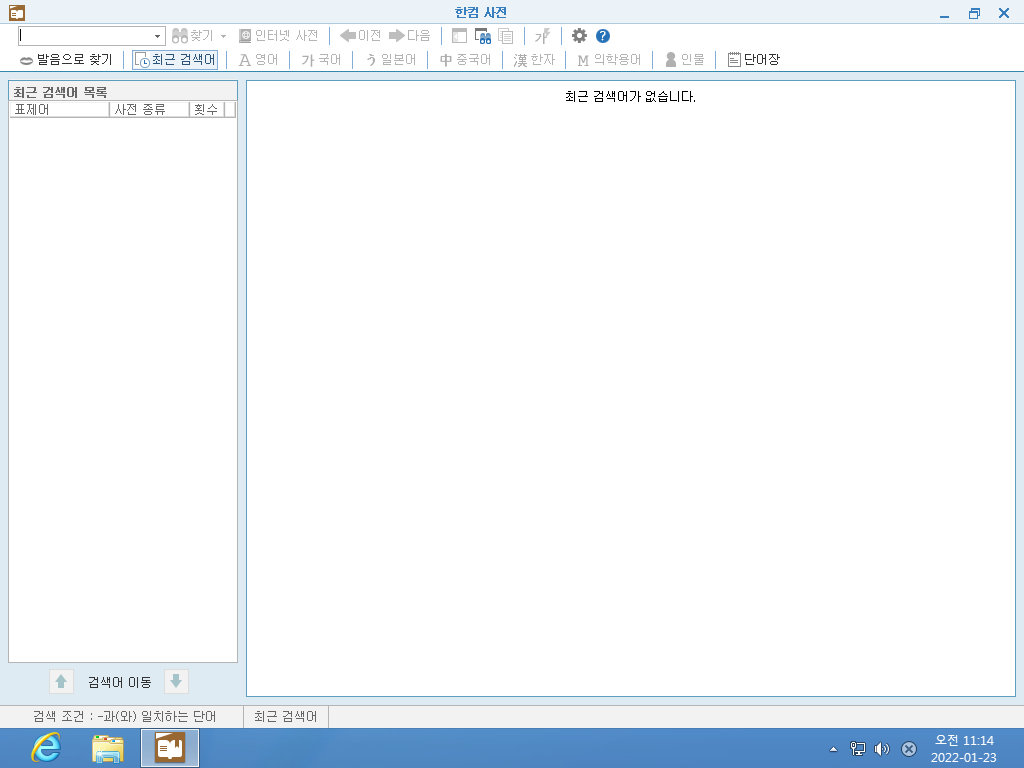
Task: Toggle the panel layout icon
Action: point(460,36)
